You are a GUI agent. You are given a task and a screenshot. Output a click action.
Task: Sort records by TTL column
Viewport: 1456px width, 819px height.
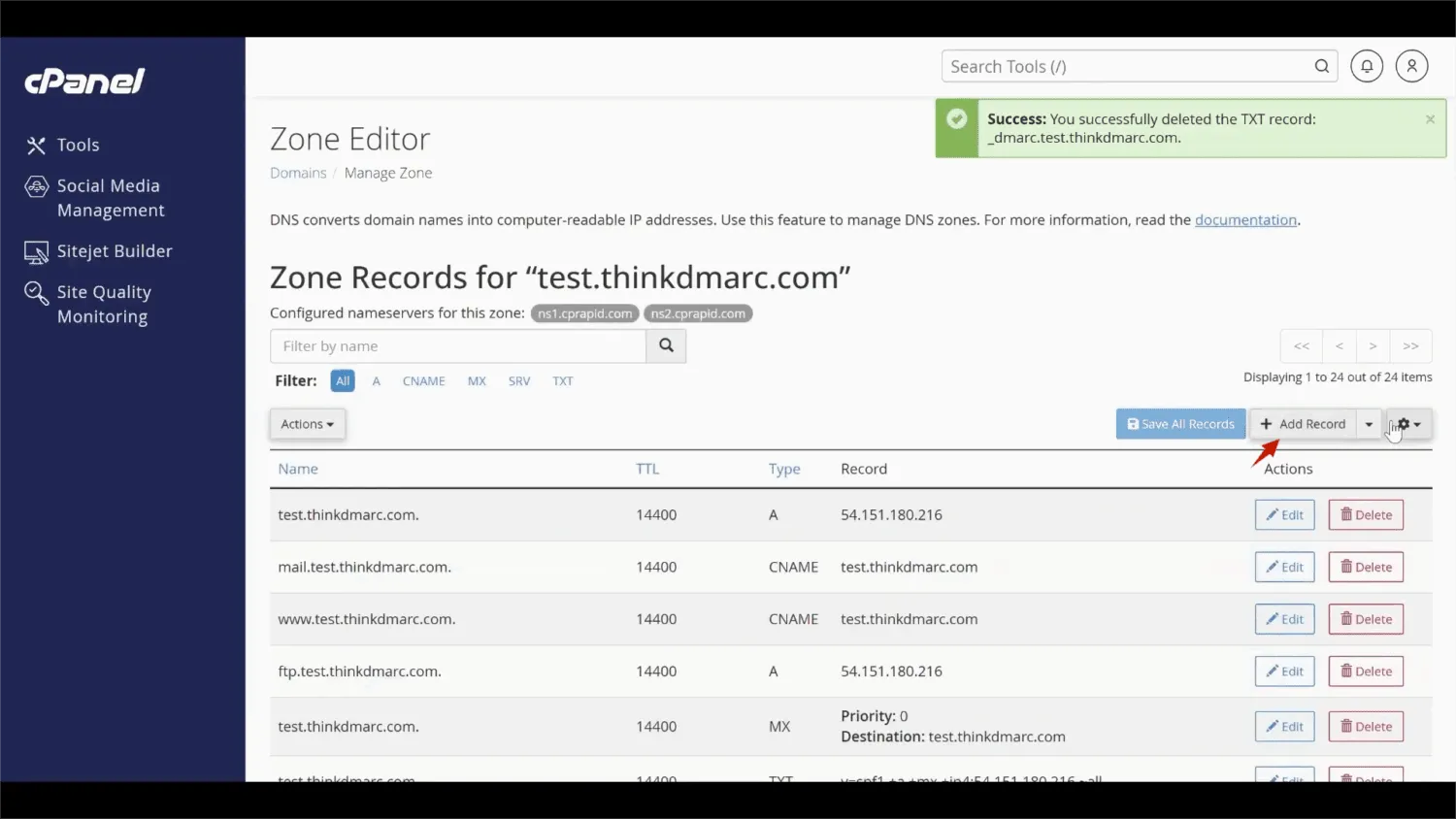[647, 469]
